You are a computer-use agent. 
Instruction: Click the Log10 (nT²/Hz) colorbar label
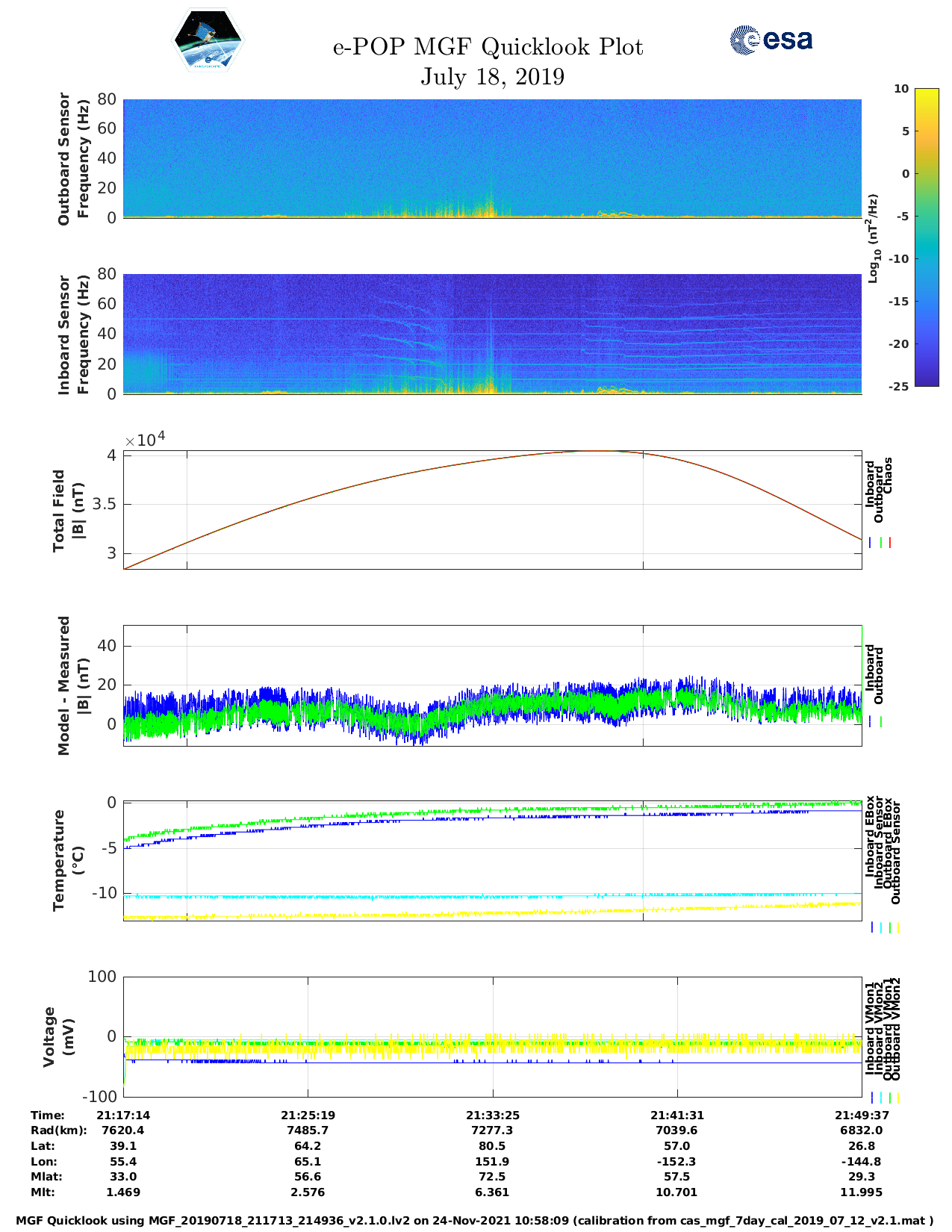[x=873, y=237]
